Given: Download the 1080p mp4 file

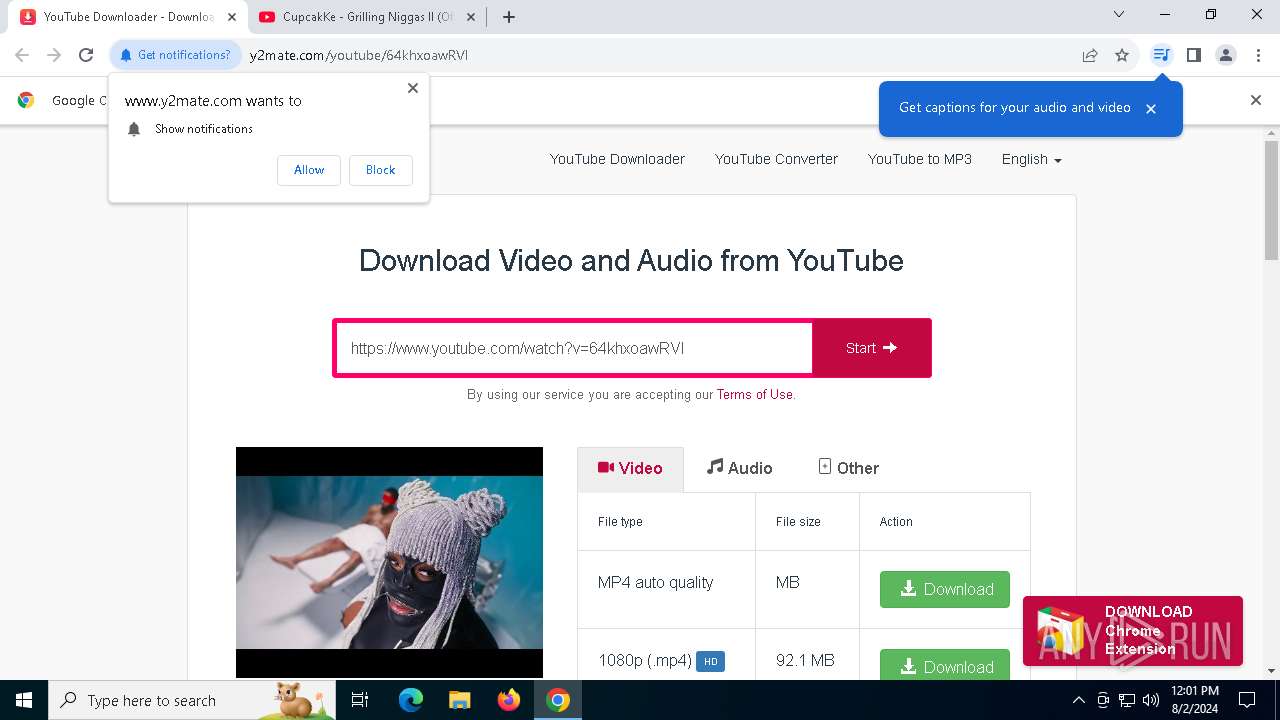Looking at the screenshot, I should (x=945, y=665).
